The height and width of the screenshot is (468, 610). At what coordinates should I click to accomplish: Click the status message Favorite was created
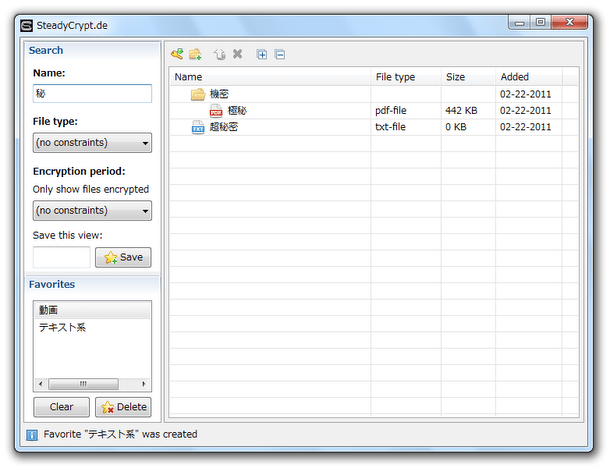(120, 434)
